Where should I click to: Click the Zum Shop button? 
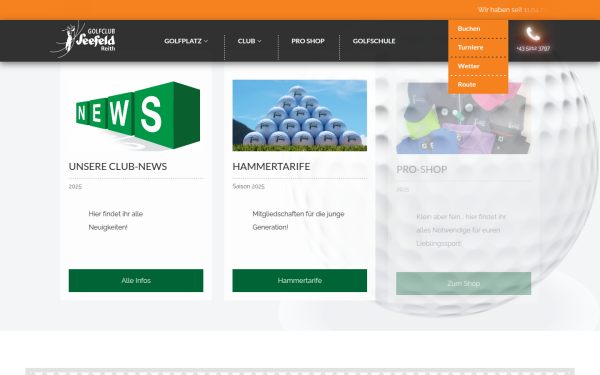click(x=463, y=284)
